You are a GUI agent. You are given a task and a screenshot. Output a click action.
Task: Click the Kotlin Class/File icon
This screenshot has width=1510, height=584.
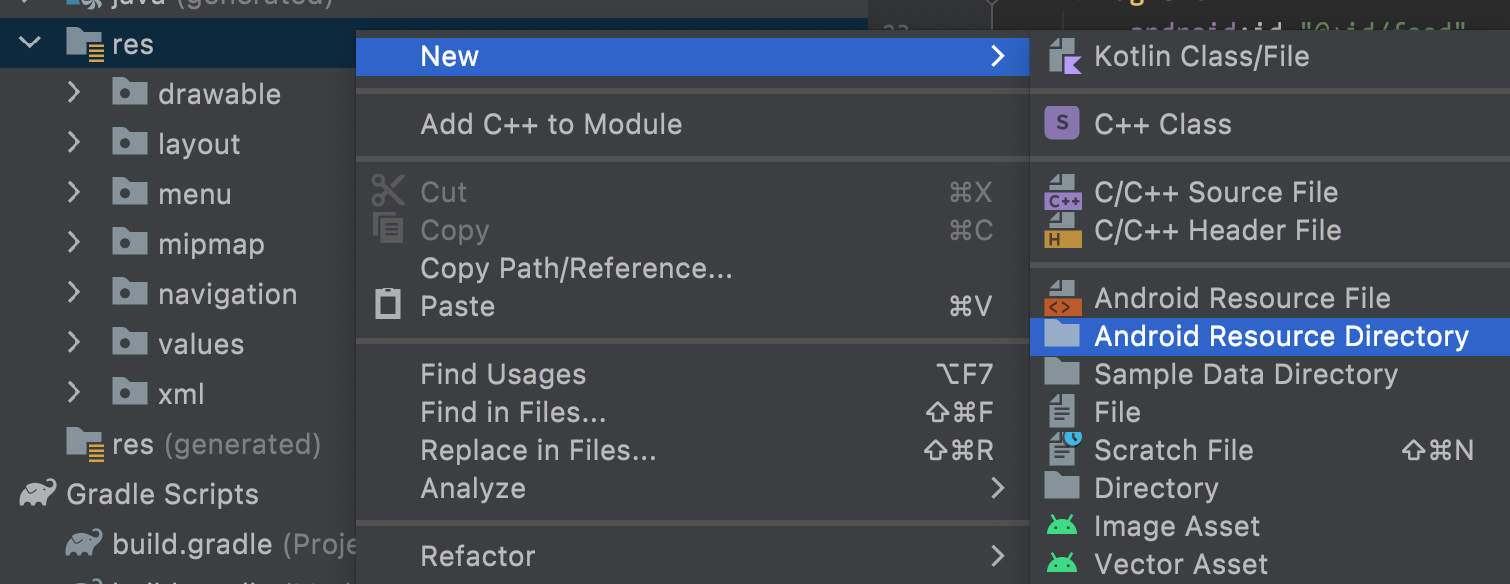click(x=1064, y=56)
